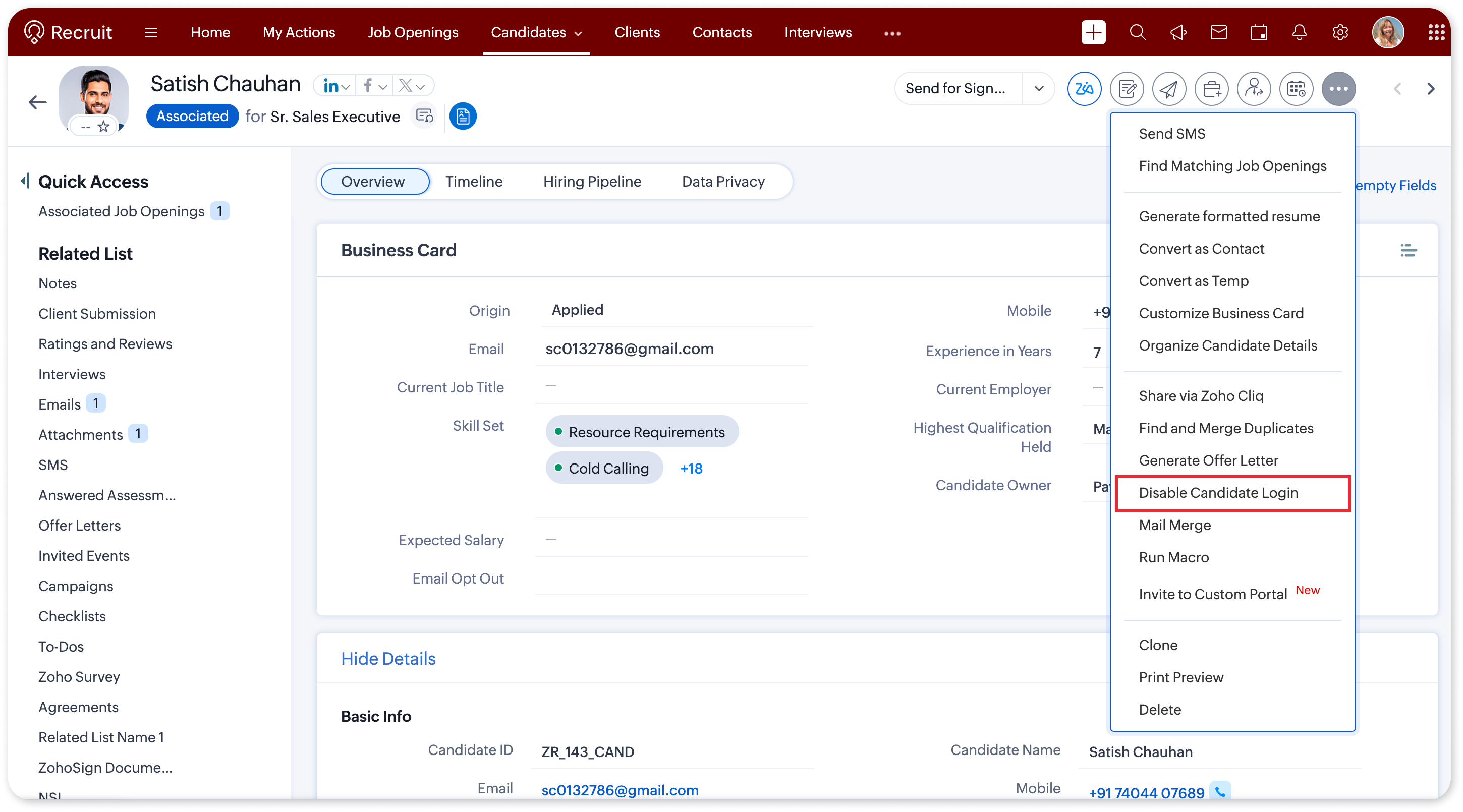
Task: Expand the Candidates module dropdown
Action: coord(579,33)
